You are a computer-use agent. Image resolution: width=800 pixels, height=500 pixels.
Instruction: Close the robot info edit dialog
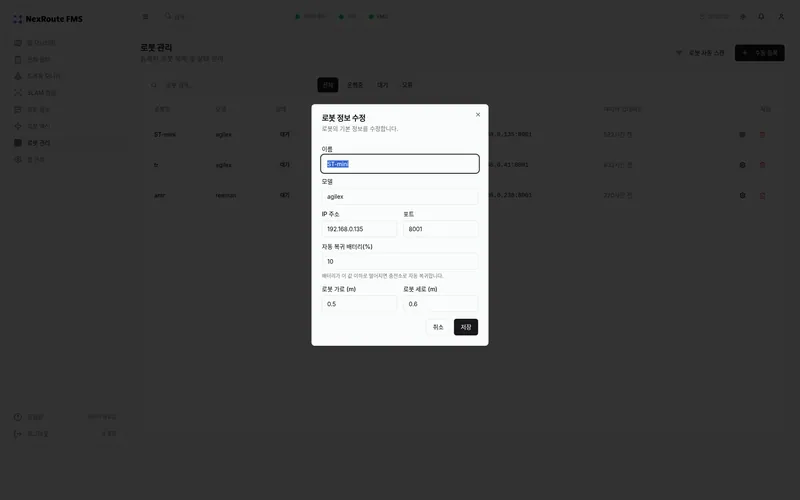pyautogui.click(x=478, y=115)
